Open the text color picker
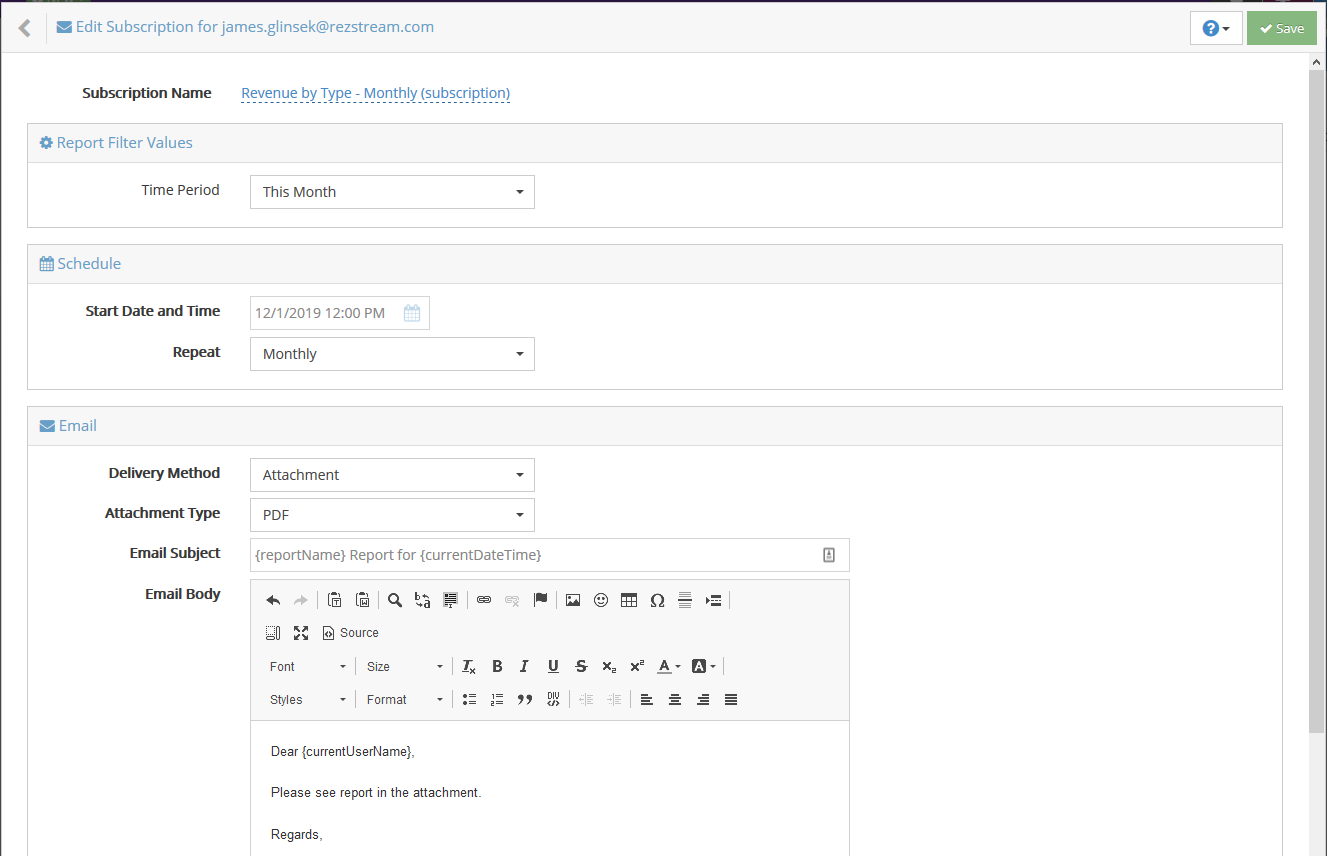Screen dimensions: 1327x856 point(668,667)
